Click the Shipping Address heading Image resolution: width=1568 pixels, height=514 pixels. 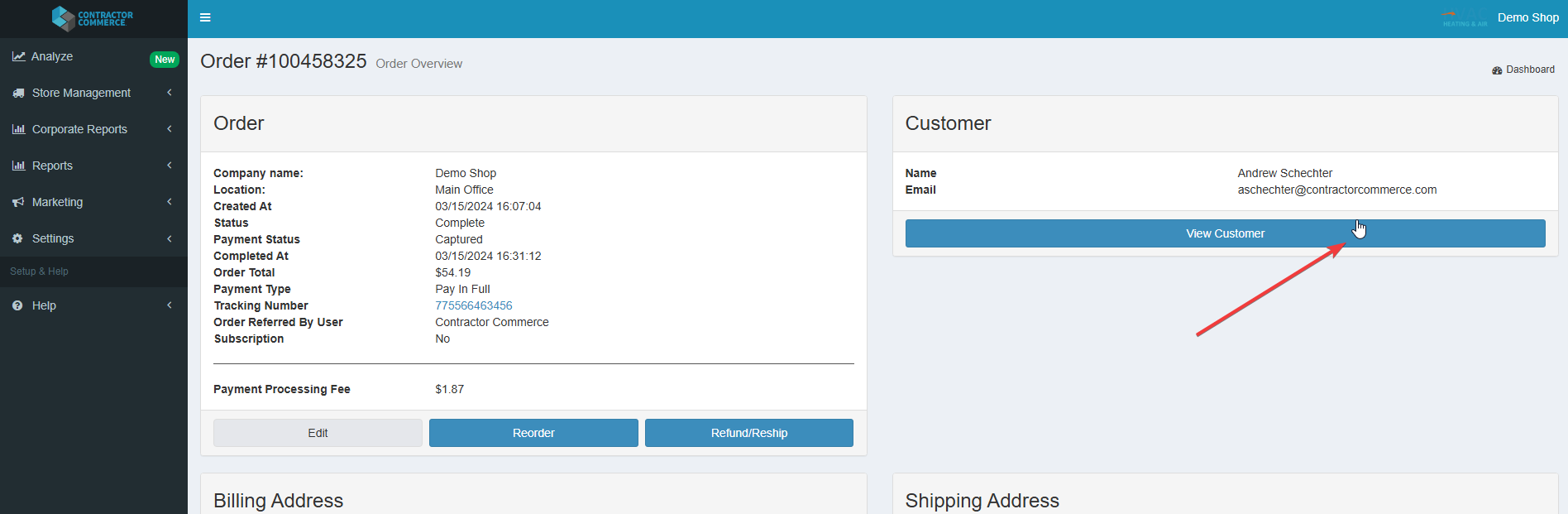tap(982, 501)
